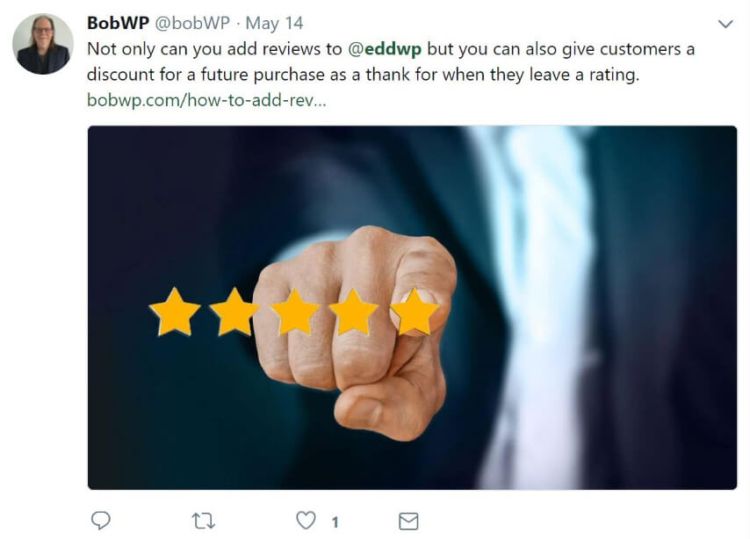This screenshot has height=539, width=750.
Task: Open the BobWP display name
Action: click(x=118, y=22)
